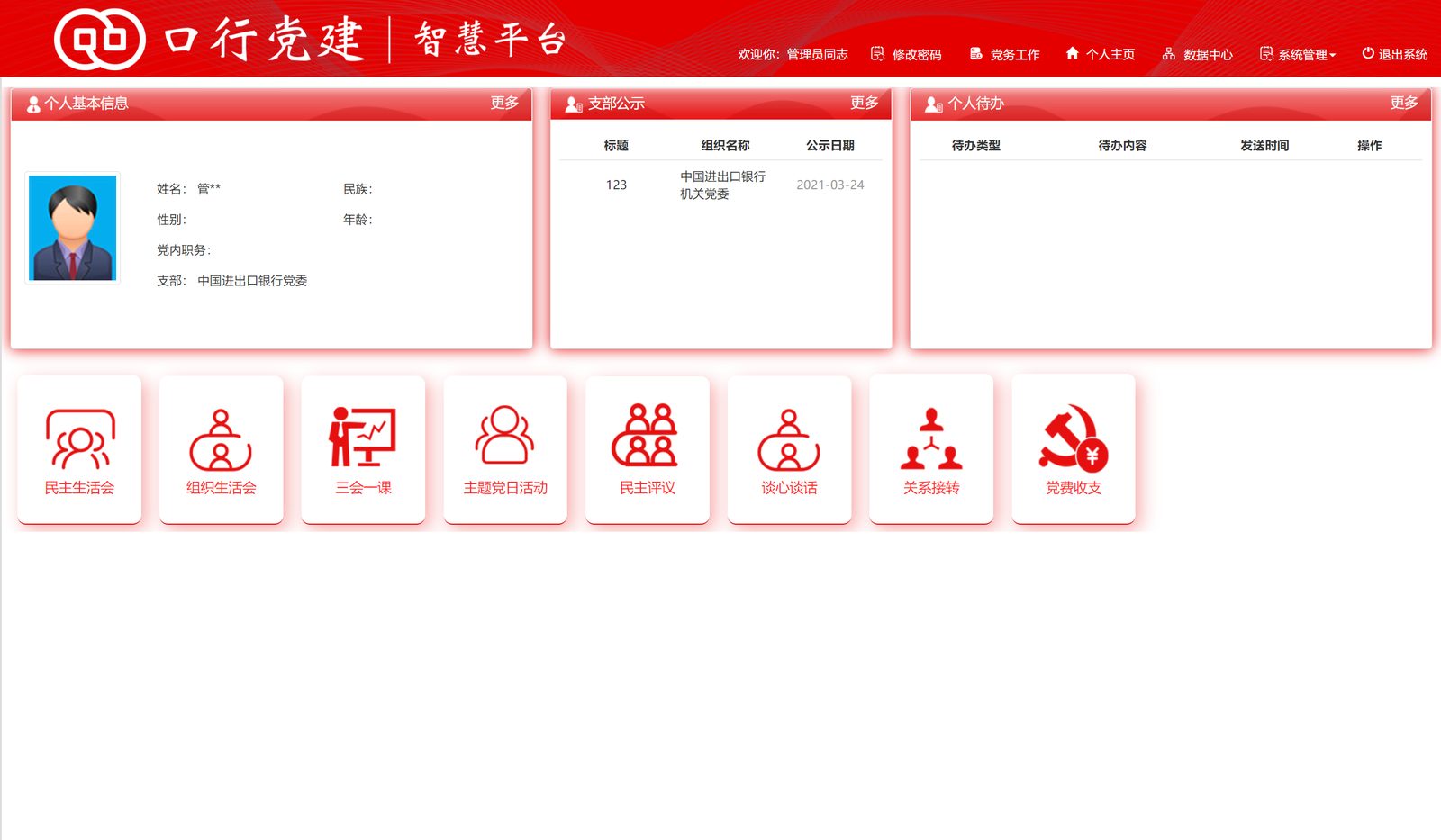Click the 个人基本信息 panel person icon
Image resolution: width=1441 pixels, height=840 pixels.
click(33, 104)
